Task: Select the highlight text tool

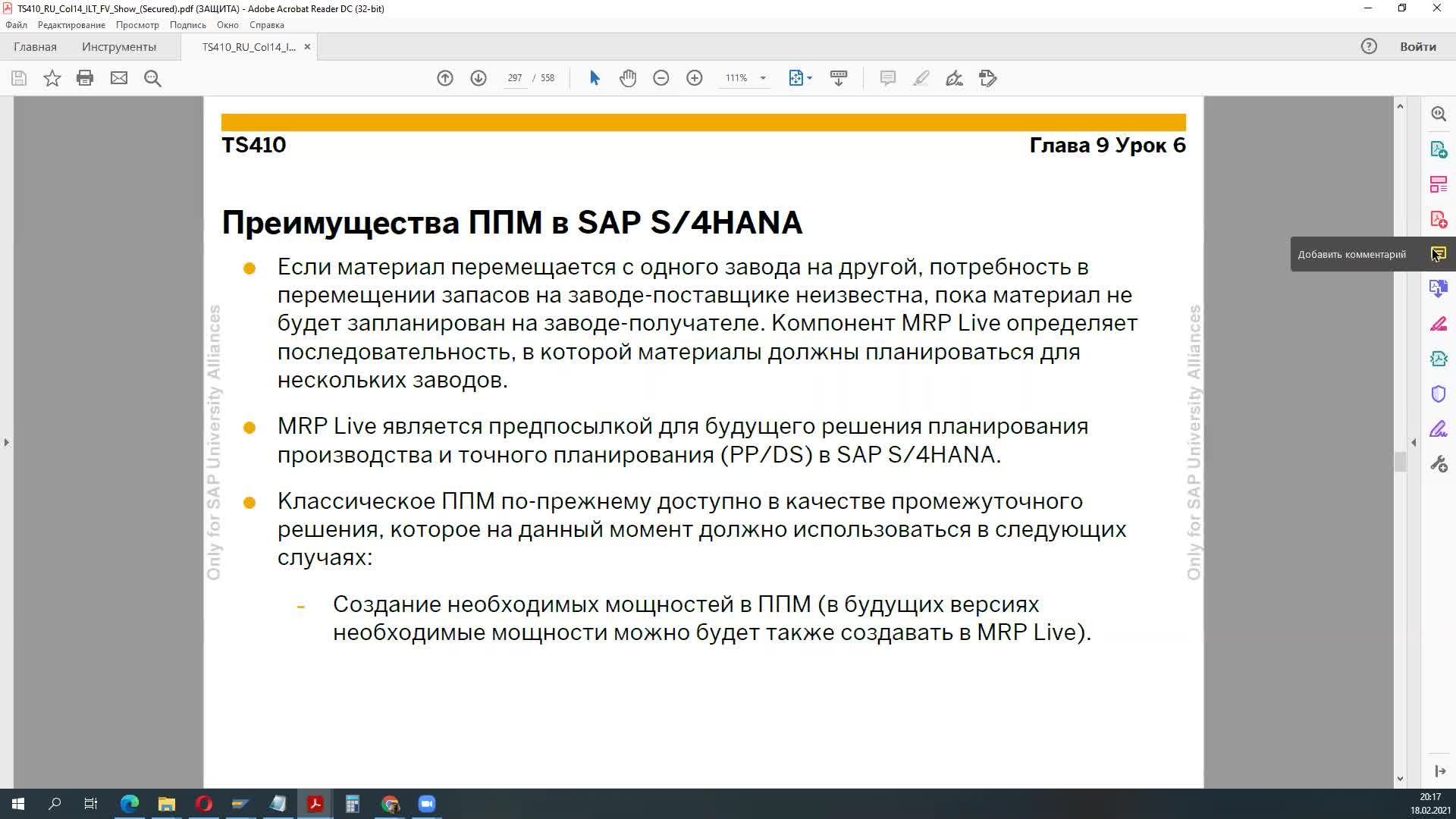Action: pos(921,78)
